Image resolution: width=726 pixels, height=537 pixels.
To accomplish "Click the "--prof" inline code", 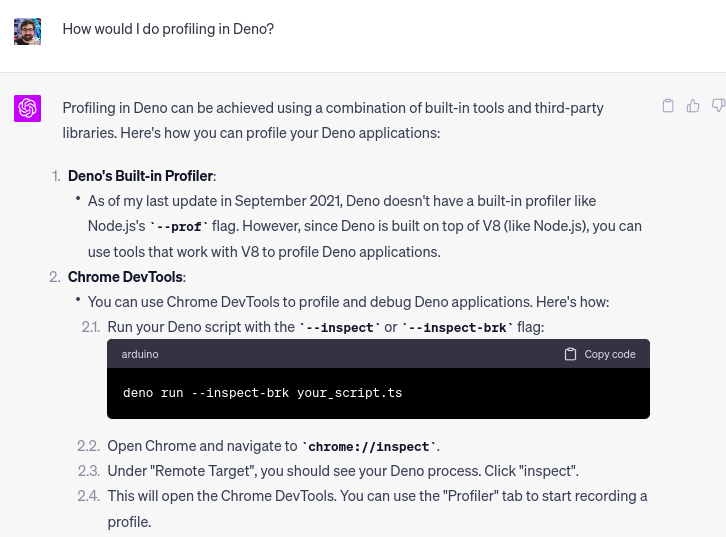I will point(179,227).
